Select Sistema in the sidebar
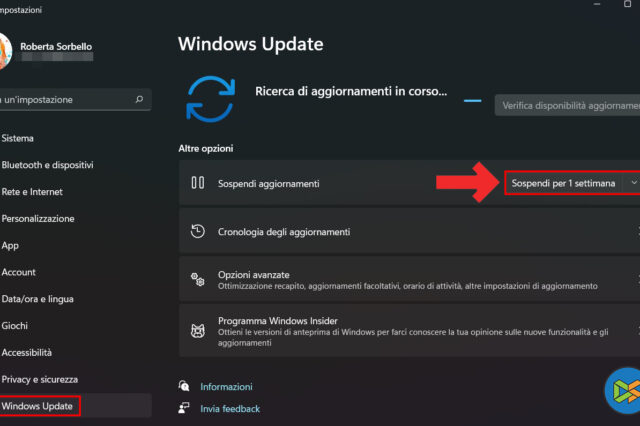The image size is (640, 426). (18, 138)
